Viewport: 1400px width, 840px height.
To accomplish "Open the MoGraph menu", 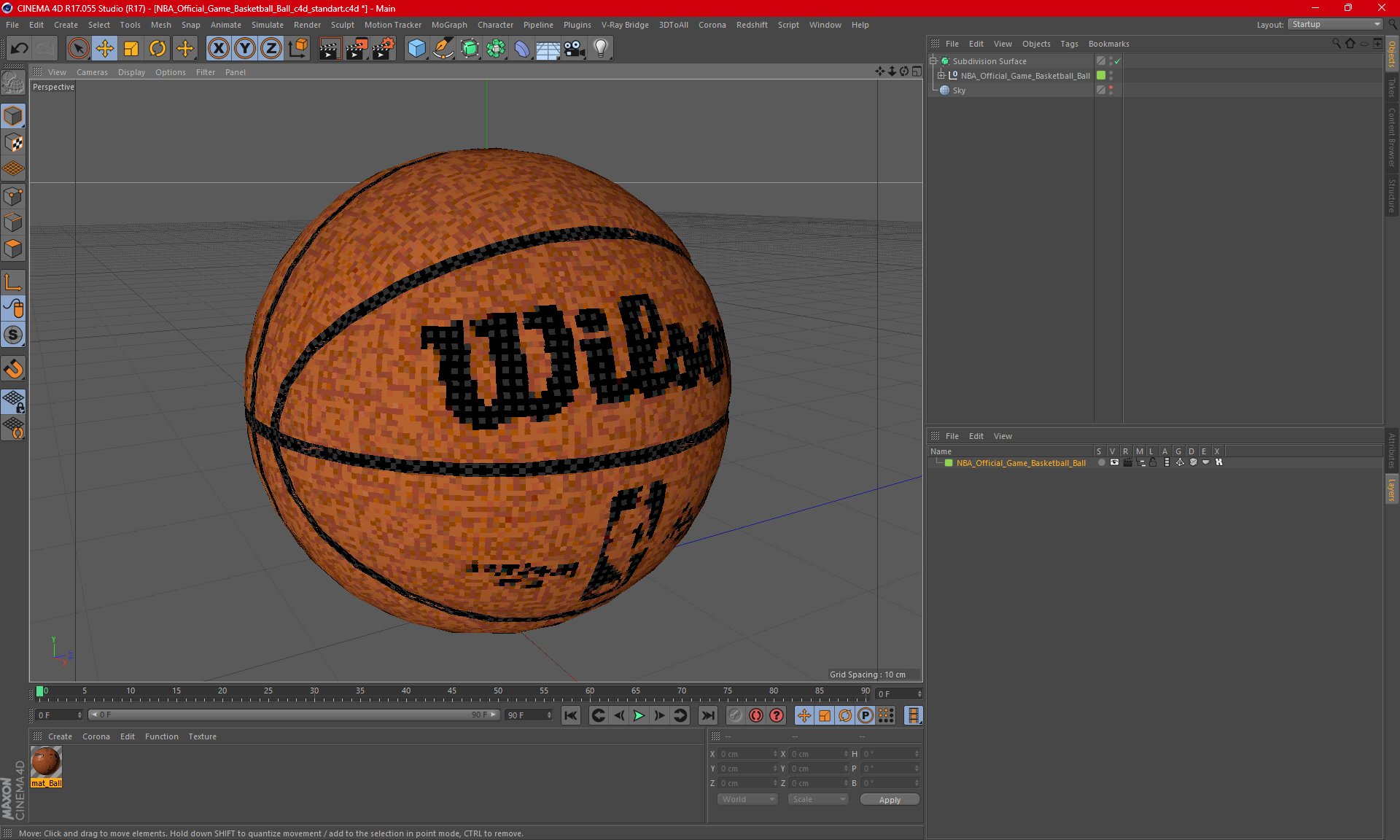I will (x=449, y=25).
